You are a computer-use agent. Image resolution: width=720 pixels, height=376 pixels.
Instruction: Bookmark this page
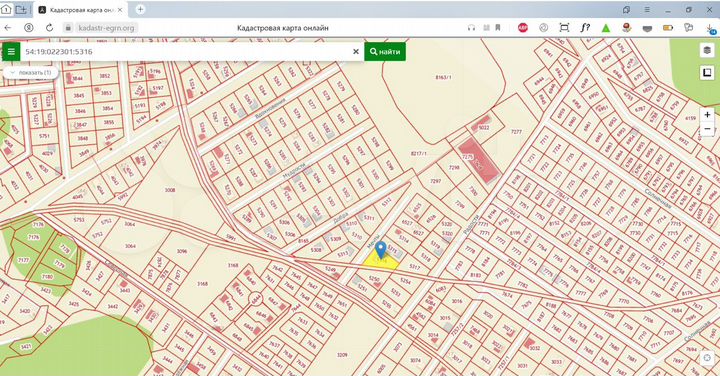pos(498,28)
